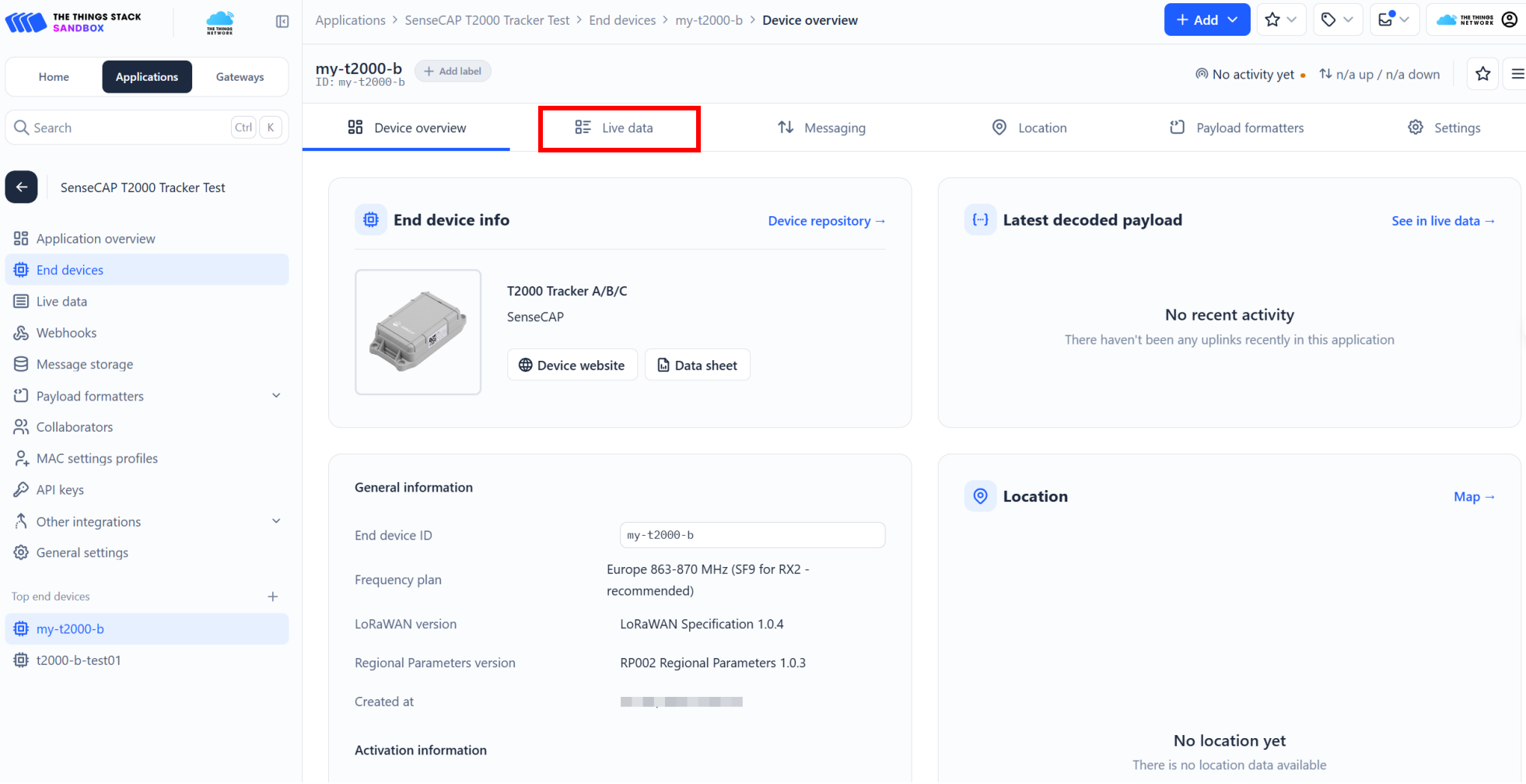
Task: Open the bookmarks star dropdown in top bar
Action: coord(1280,20)
